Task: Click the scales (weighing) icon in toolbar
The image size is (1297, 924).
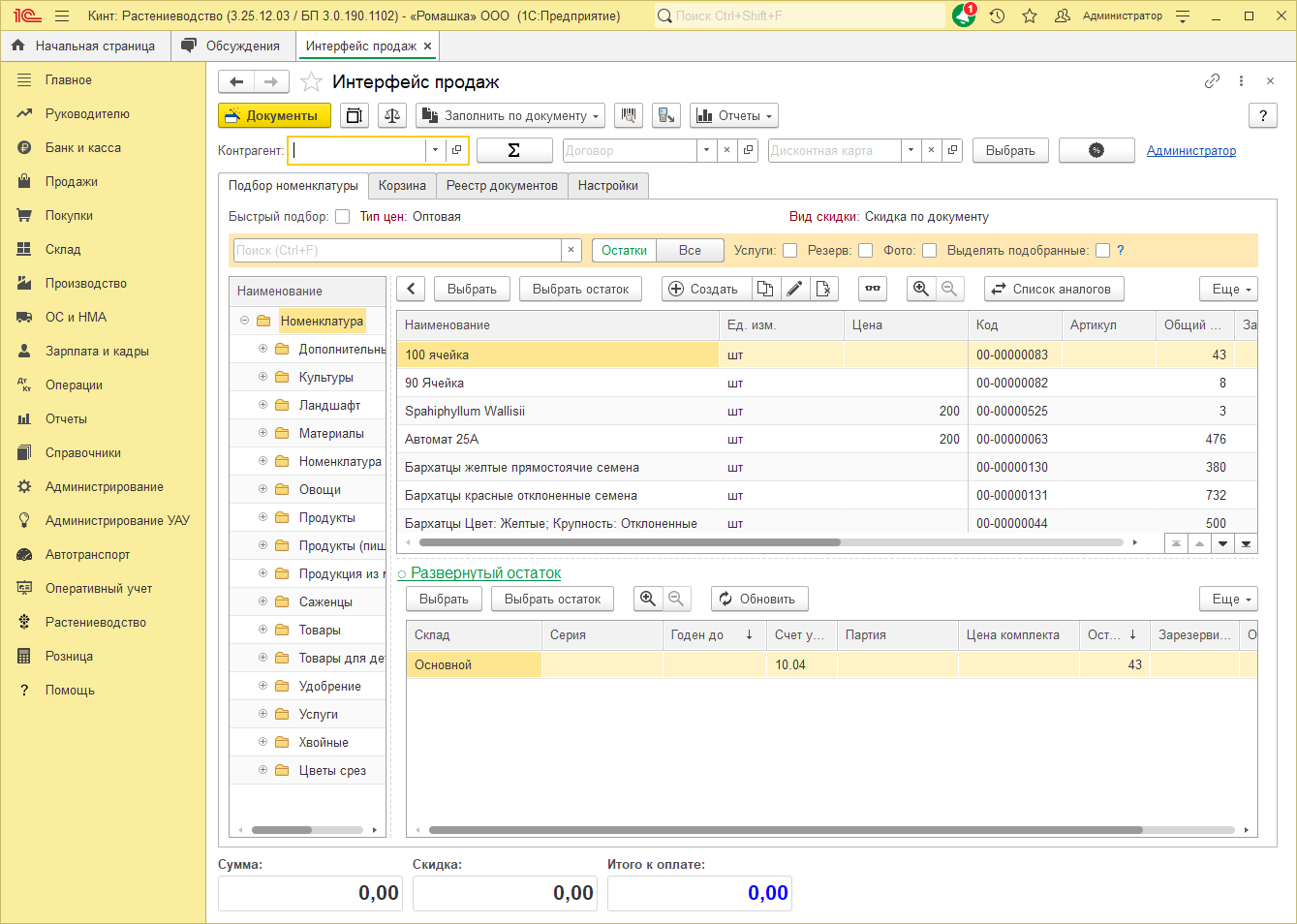Action: coord(392,116)
